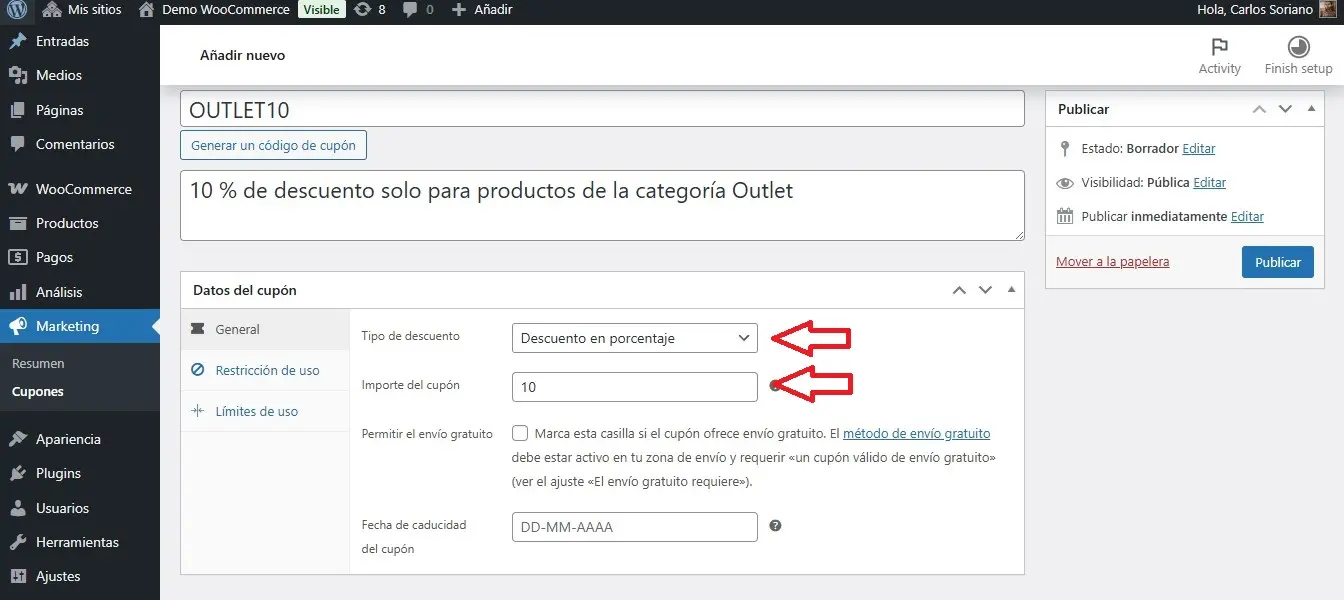Viewport: 1344px width, 600px height.
Task: Click Generar un código de cupón button
Action: point(273,145)
